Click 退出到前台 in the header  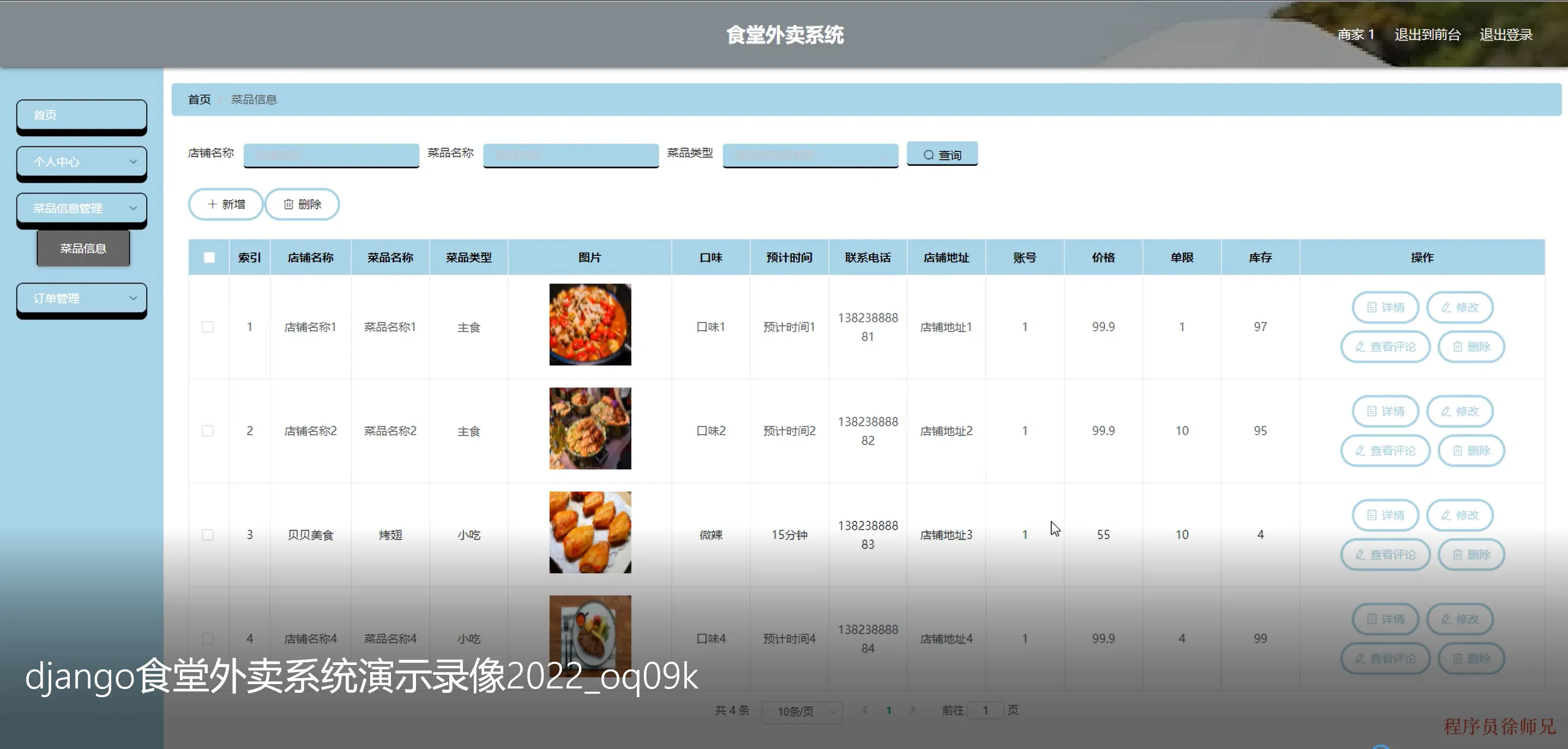[x=1427, y=35]
